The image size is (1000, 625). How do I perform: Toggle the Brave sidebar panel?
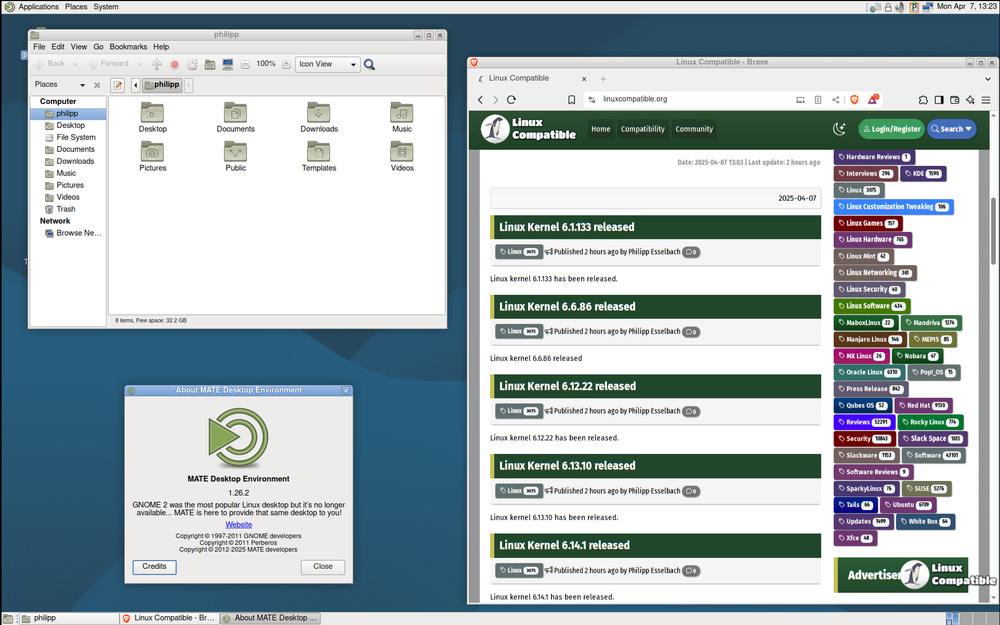938,99
